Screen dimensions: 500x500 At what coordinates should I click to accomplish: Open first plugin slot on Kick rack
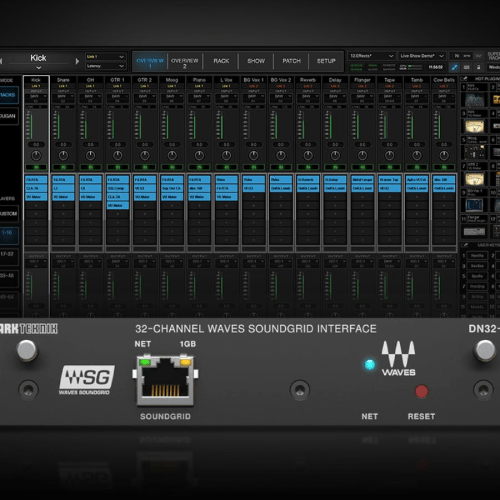(36, 180)
